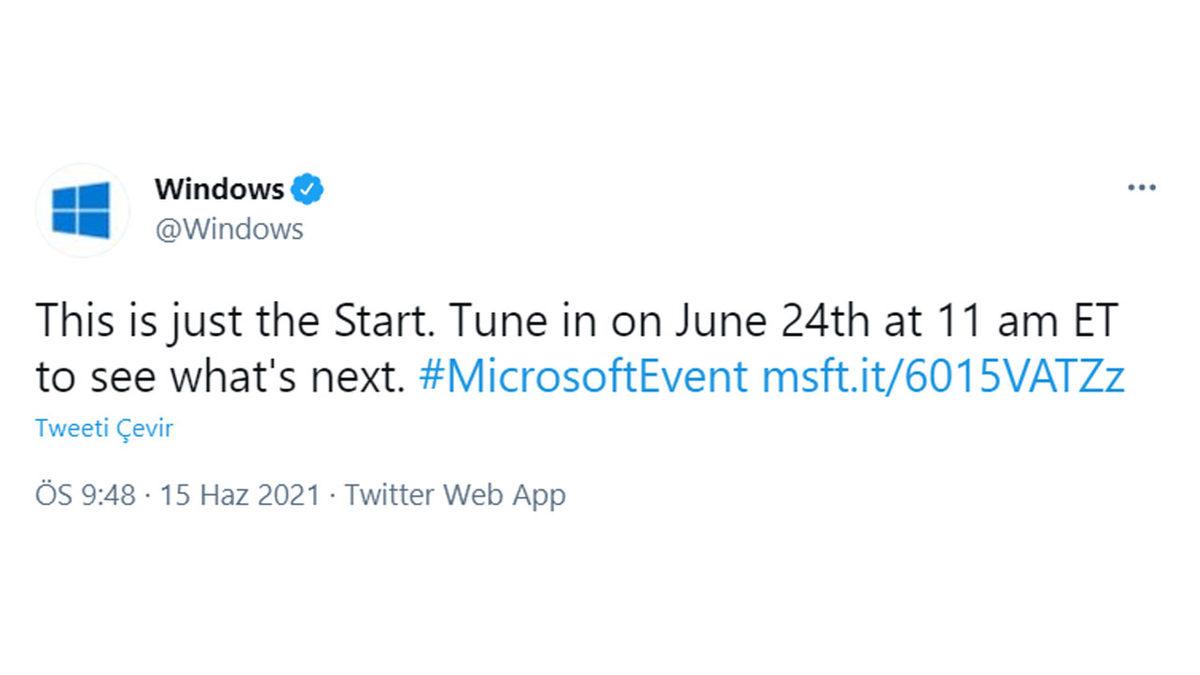Select the verified badge next to Windows
This screenshot has width=1200, height=675.
(307, 188)
